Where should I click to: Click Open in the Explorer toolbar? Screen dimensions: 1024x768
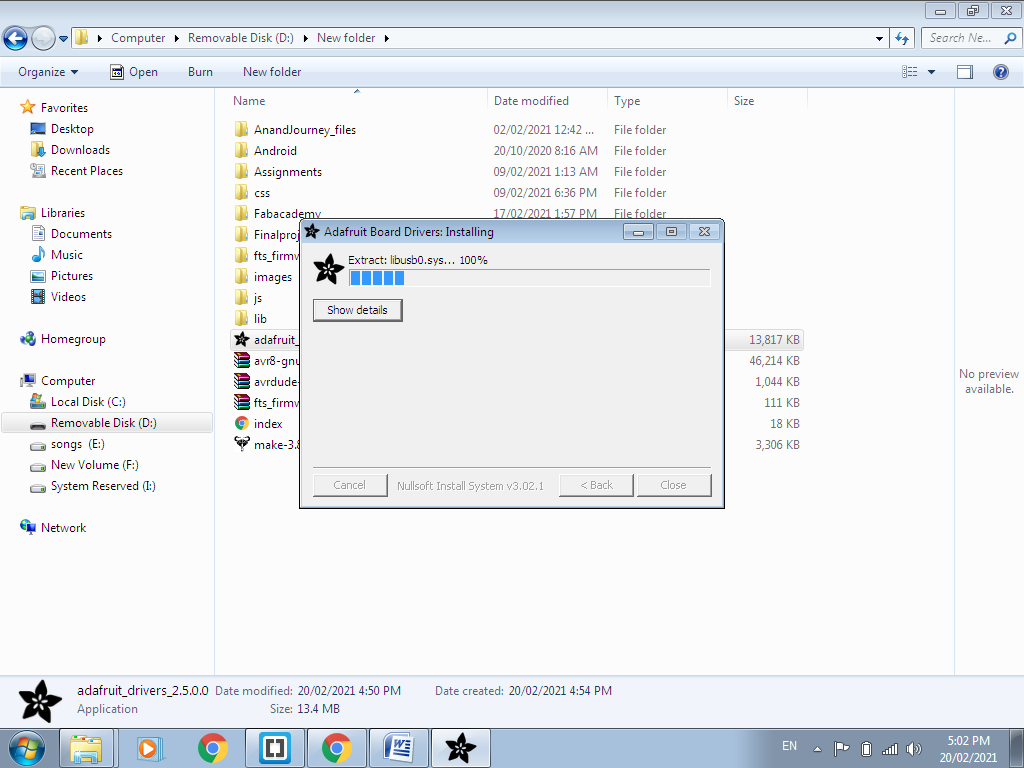tap(134, 72)
